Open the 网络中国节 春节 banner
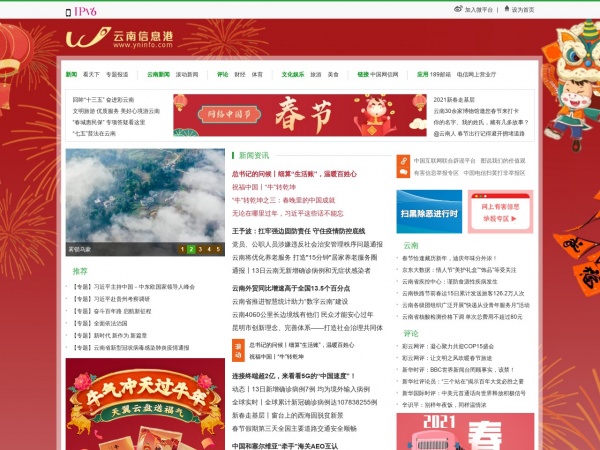Viewport: 600px width, 450px height. pos(300,115)
